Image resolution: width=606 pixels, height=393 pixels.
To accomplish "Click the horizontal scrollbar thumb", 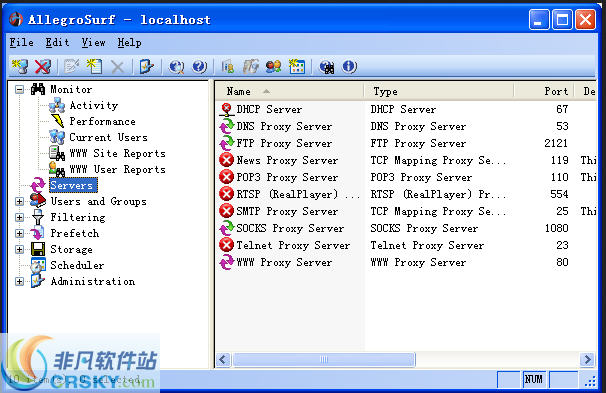I will (x=324, y=360).
